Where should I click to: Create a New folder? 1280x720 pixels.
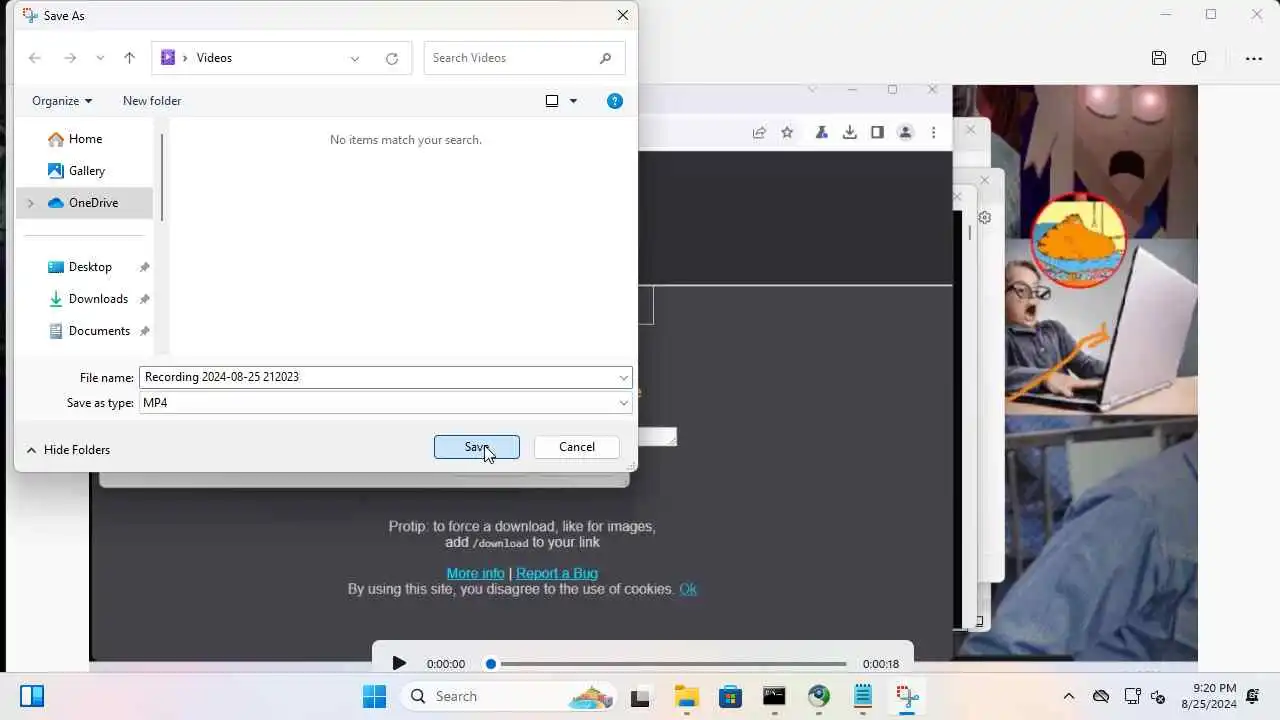(152, 101)
